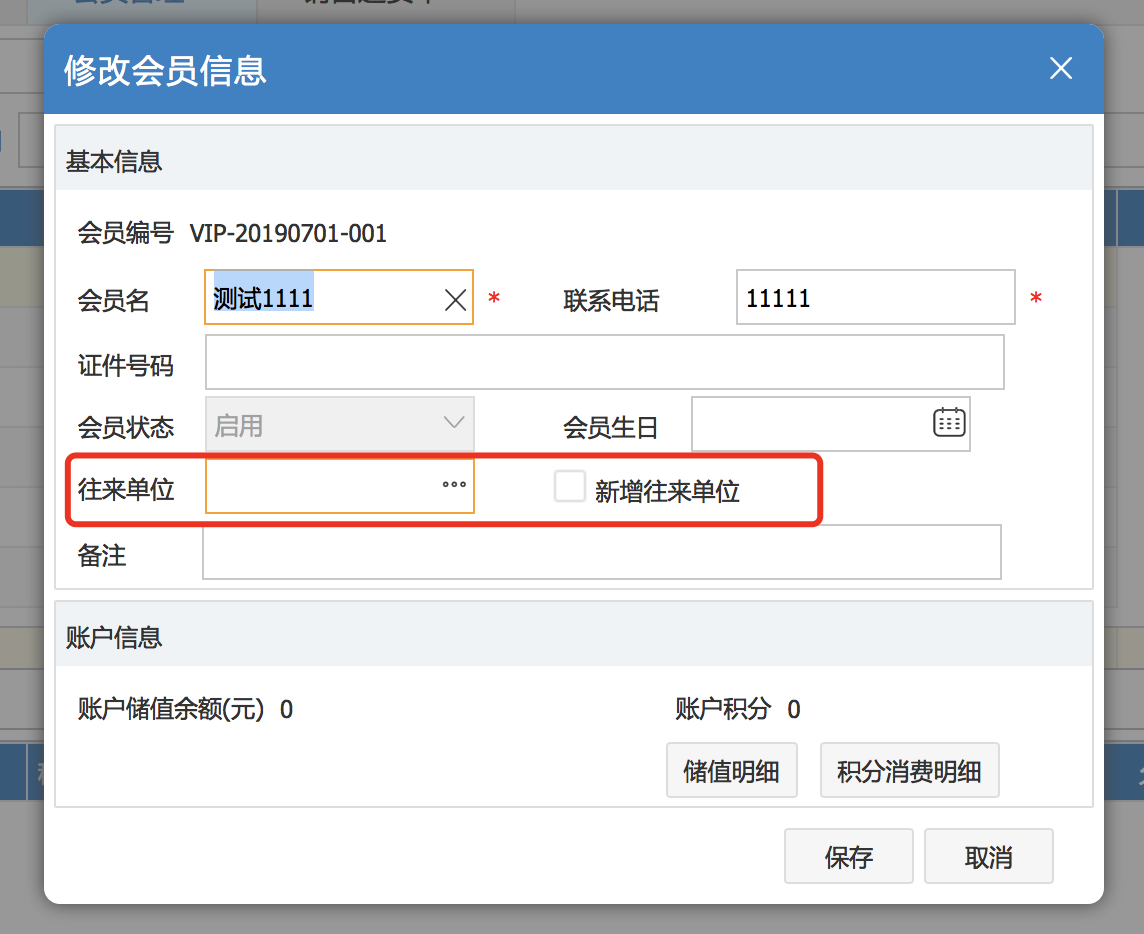
Task: Tick the 新增往来单位 checkbox
Action: pyautogui.click(x=570, y=486)
